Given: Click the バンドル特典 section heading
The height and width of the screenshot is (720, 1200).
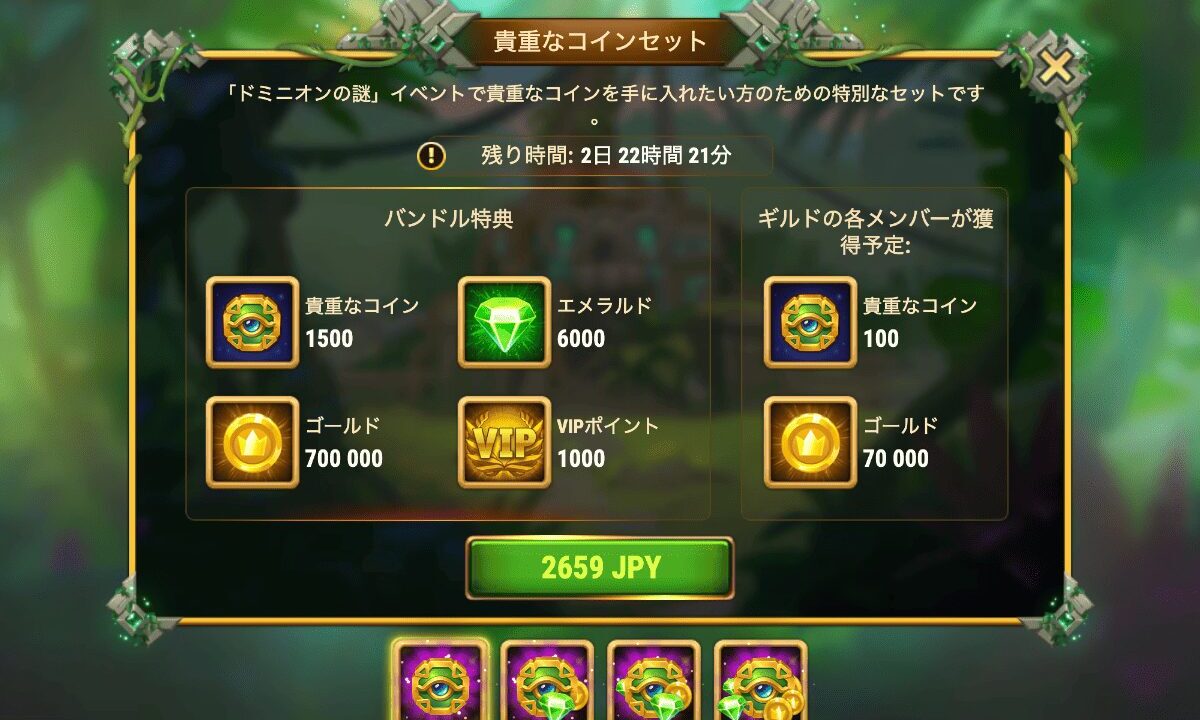Looking at the screenshot, I should click(x=449, y=219).
